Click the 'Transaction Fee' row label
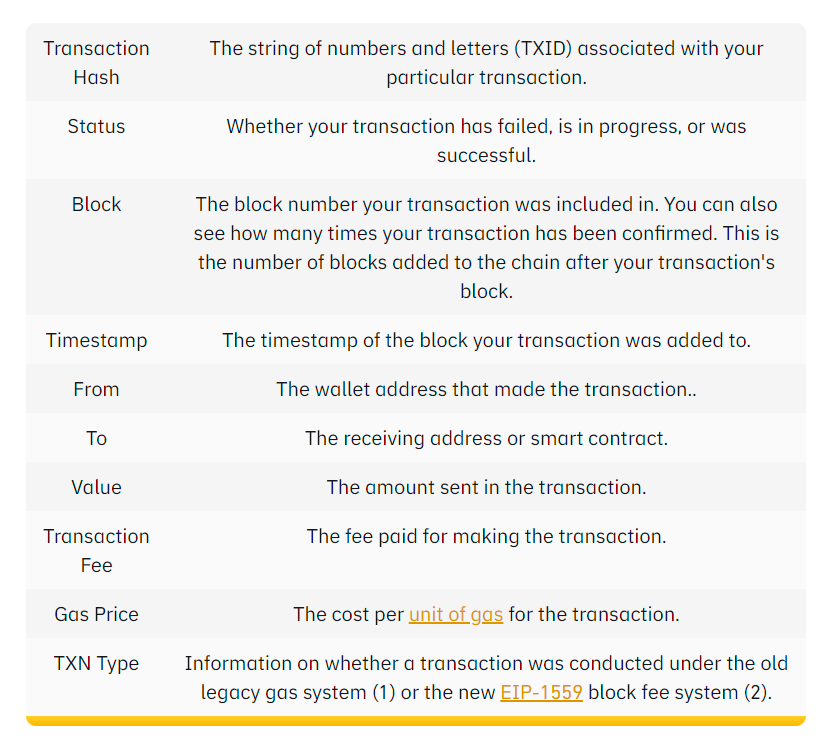 coord(96,550)
